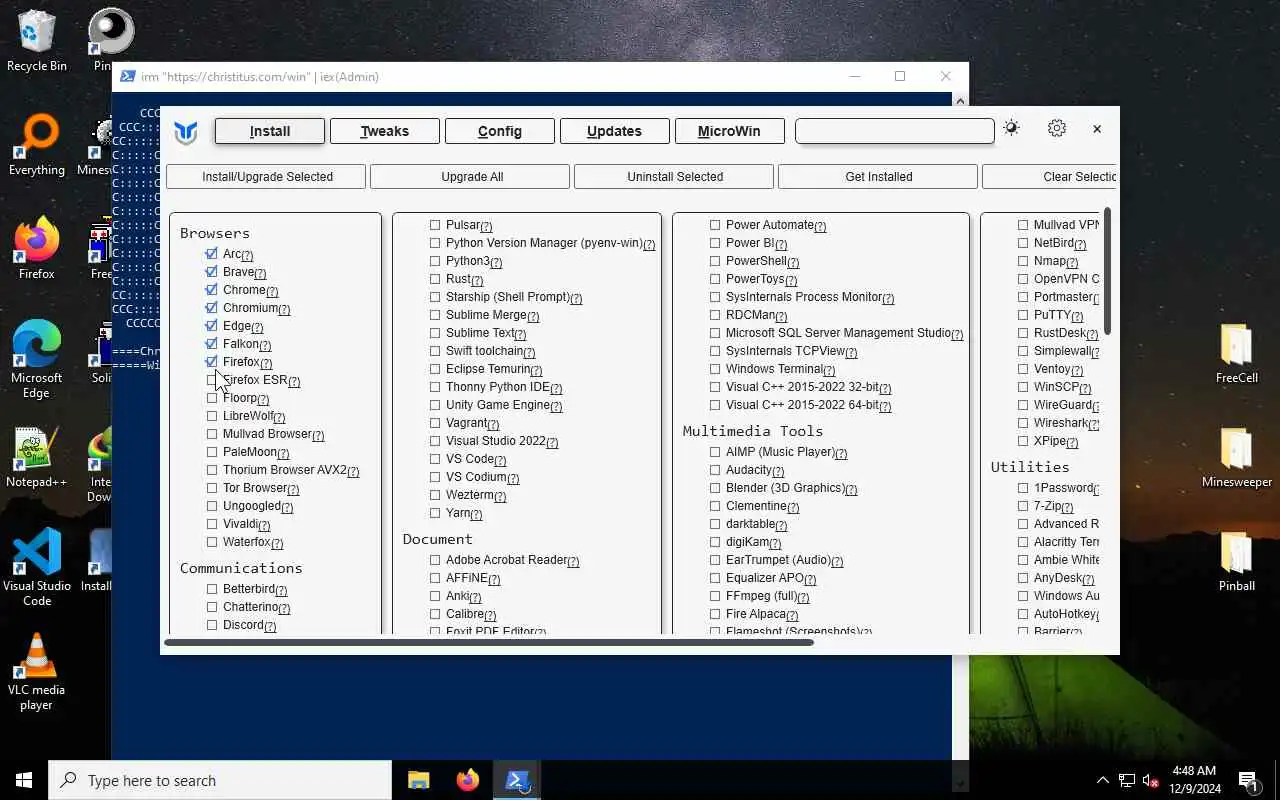Check the 7-Zip checkbox
The width and height of the screenshot is (1280, 800).
(1023, 506)
